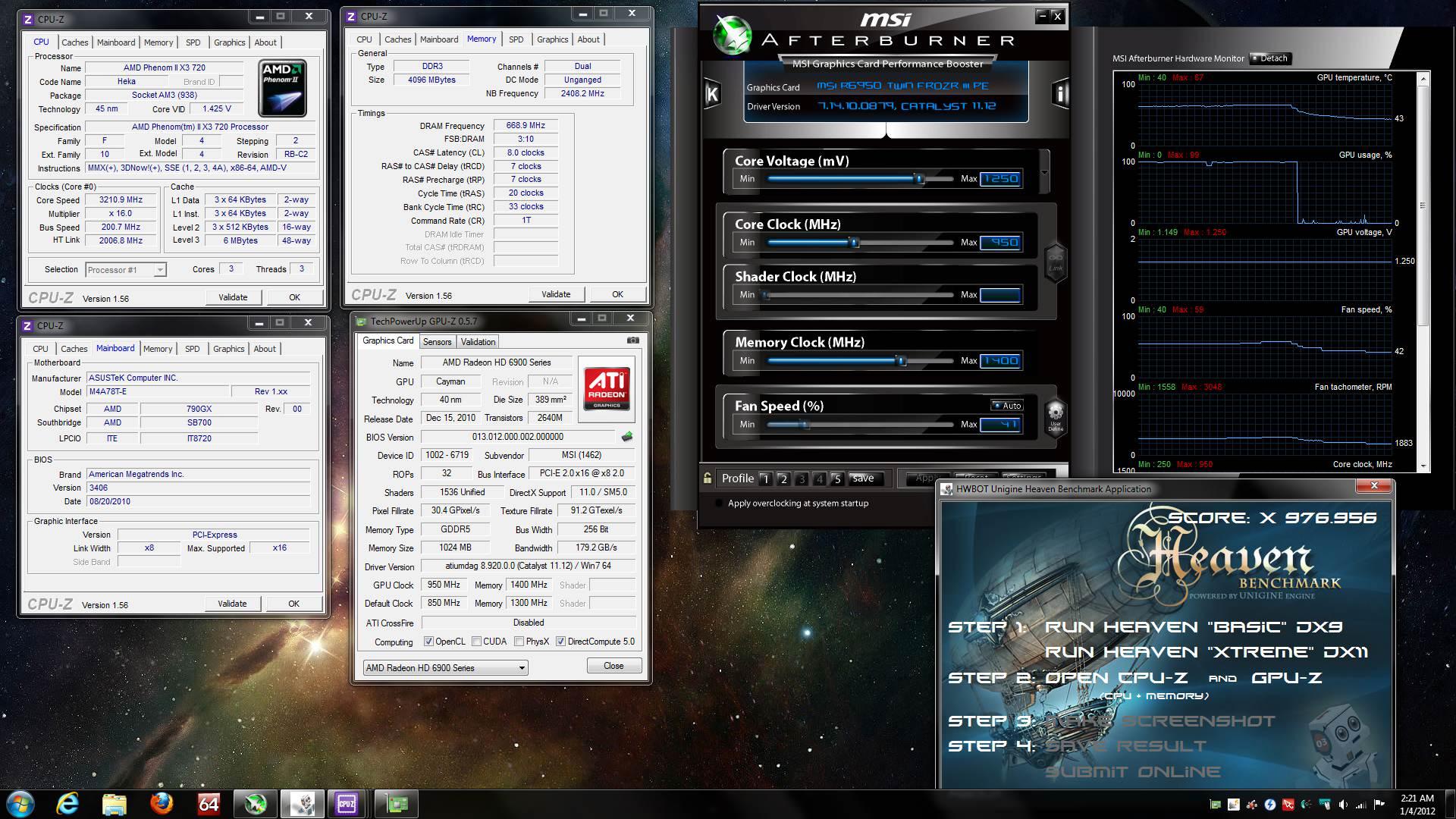Viewport: 1456px width, 819px height.
Task: Open Graphics tab in CPU-Z Mainboard window
Action: tap(228, 349)
